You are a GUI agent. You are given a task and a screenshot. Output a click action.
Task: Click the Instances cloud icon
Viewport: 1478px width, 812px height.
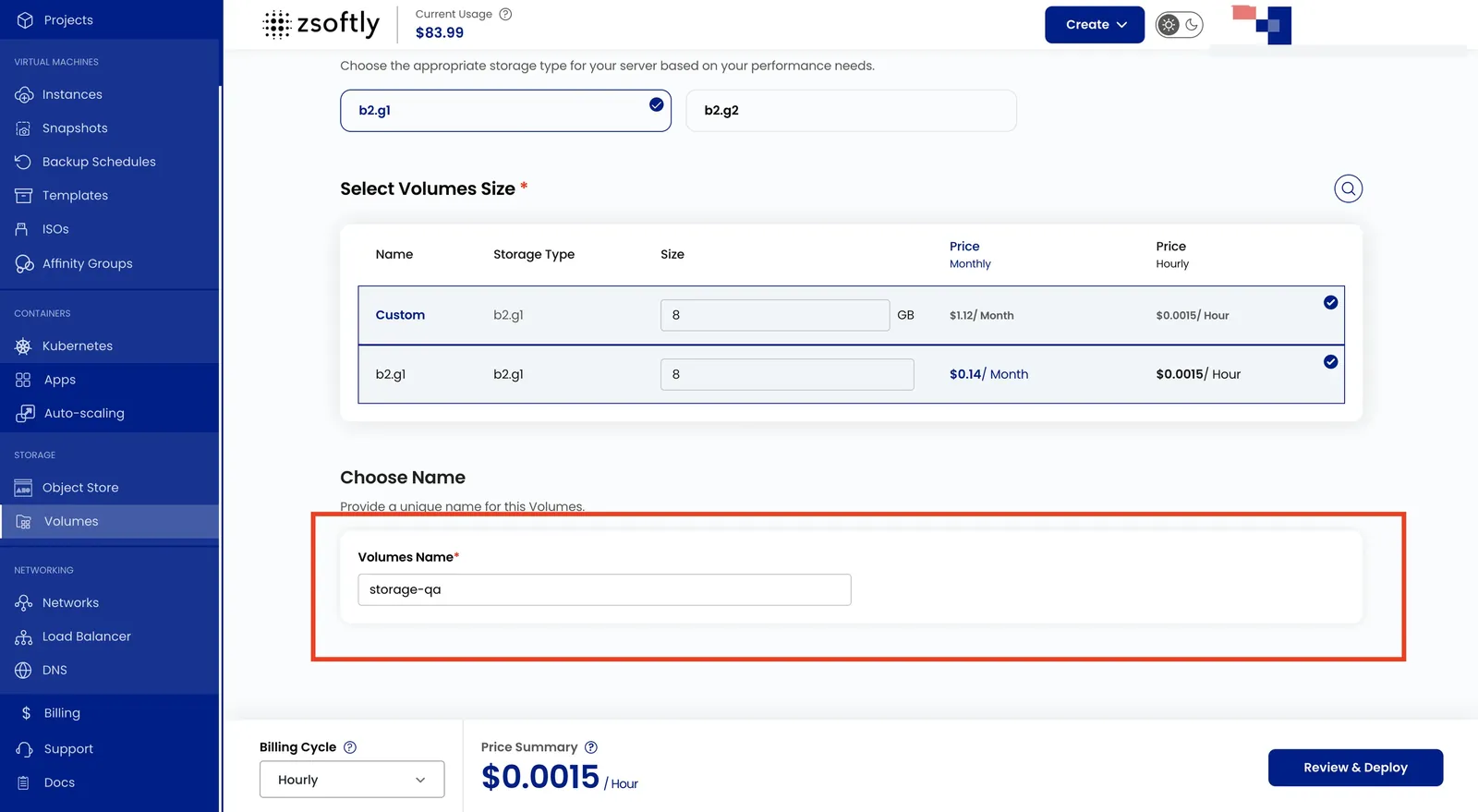[x=24, y=94]
